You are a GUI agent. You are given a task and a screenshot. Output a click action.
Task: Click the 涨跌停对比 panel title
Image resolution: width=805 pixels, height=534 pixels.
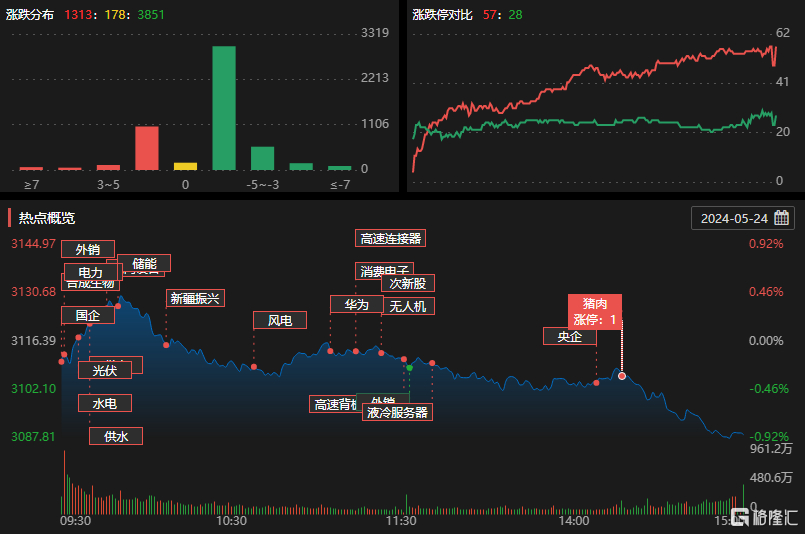point(442,14)
